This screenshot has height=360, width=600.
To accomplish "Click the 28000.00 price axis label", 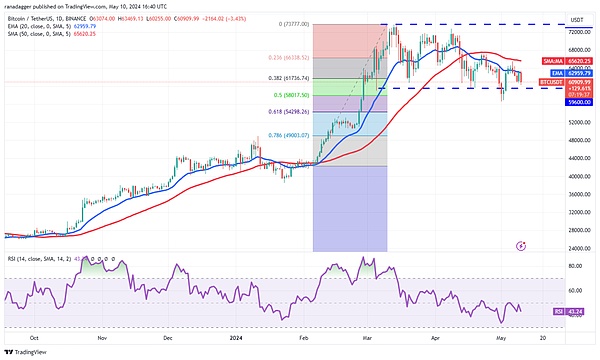I will tap(580, 230).
